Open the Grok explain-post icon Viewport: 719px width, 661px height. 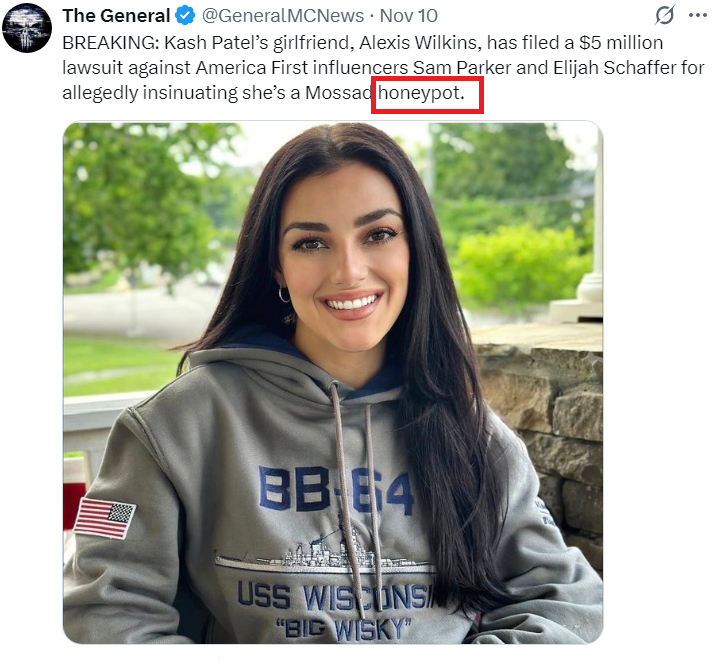(664, 16)
